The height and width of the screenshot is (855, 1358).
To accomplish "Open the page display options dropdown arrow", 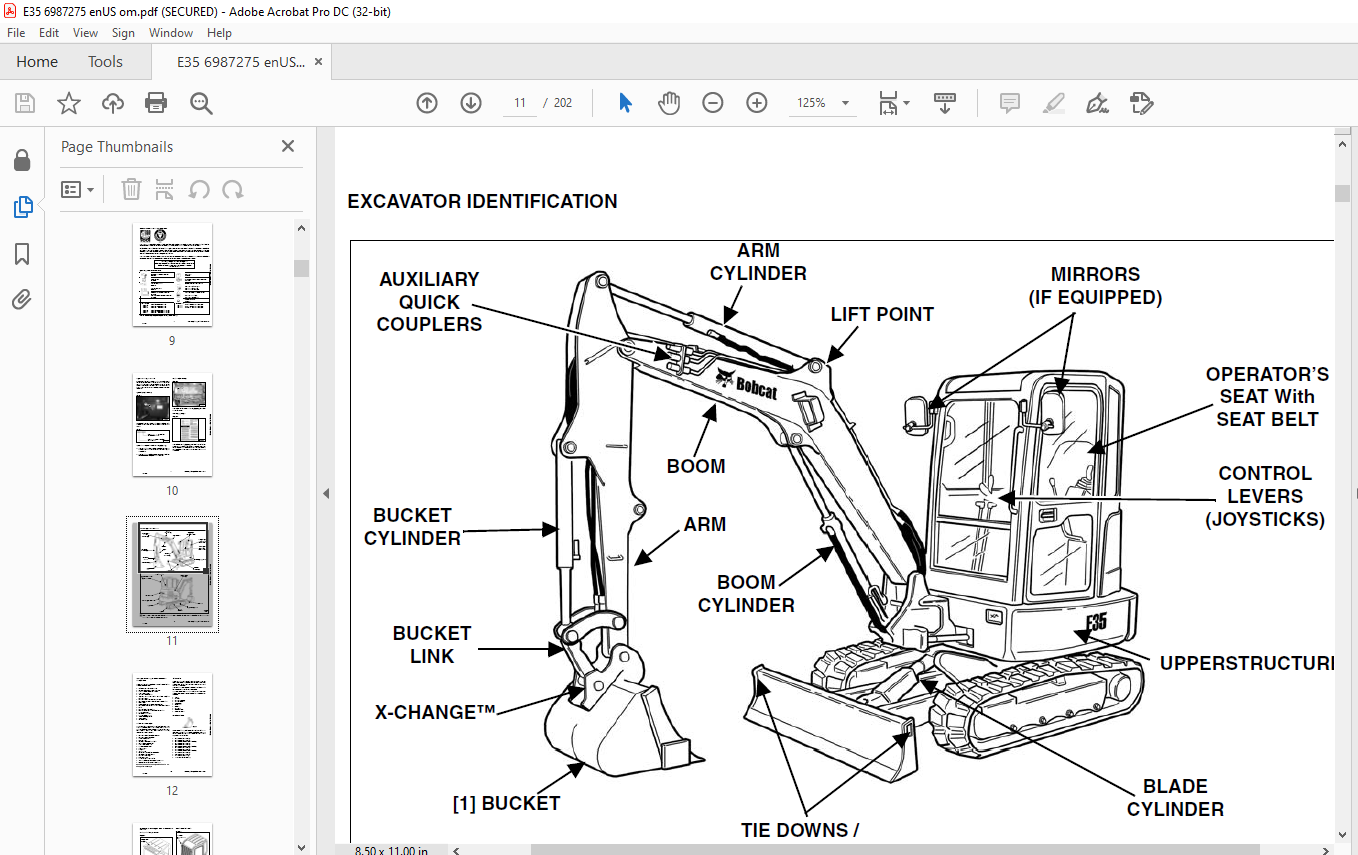I will [x=907, y=103].
